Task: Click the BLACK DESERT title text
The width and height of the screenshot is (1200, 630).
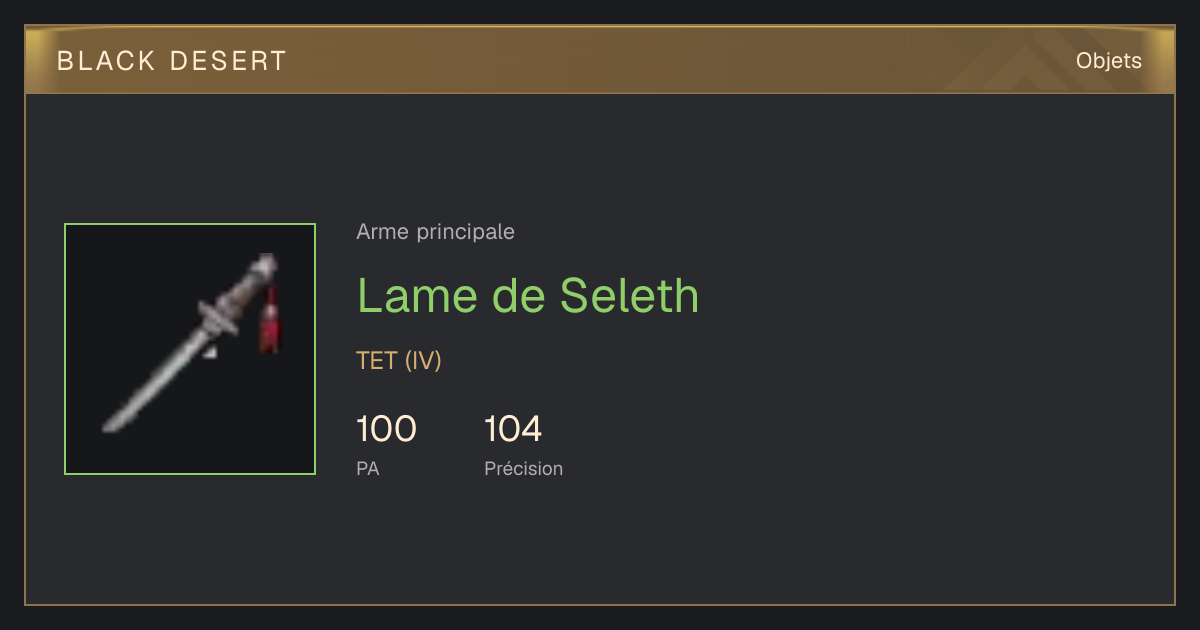Action: [x=172, y=61]
